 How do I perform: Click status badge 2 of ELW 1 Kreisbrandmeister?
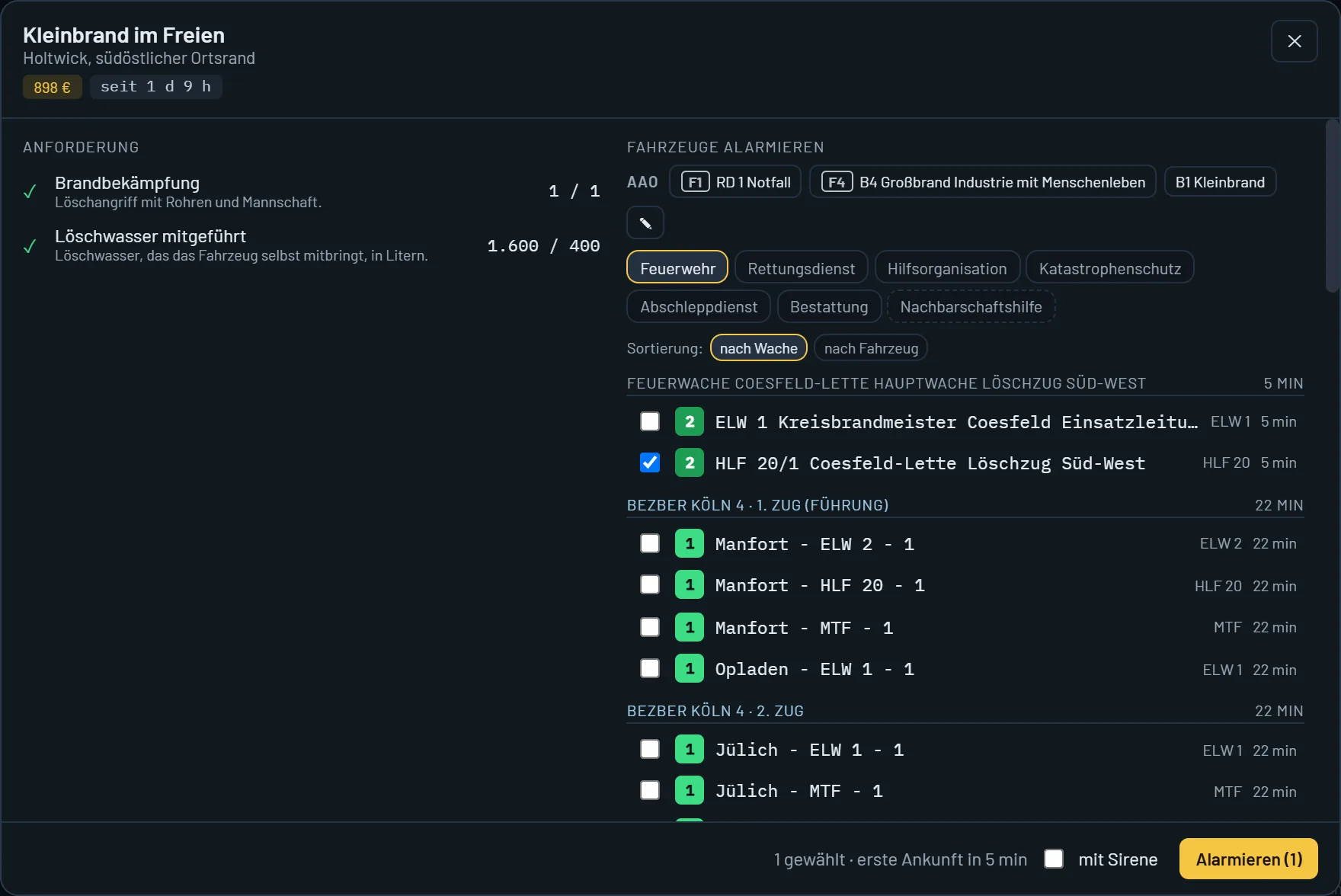tap(690, 421)
